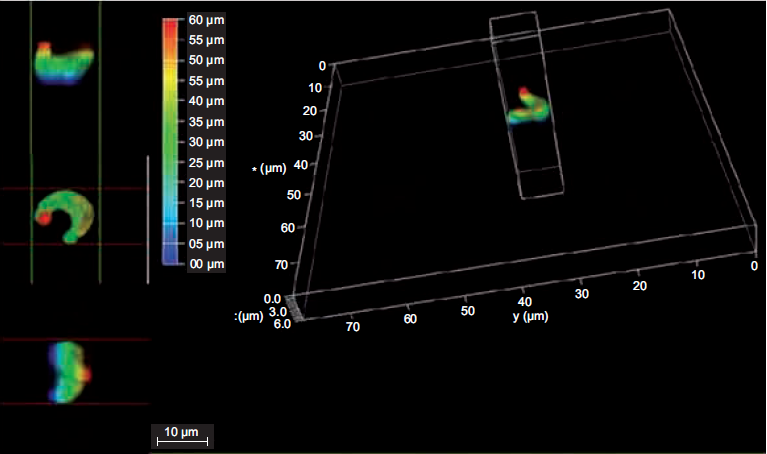
Task: Click the red tip of the 3D cell
Action: coord(523,92)
